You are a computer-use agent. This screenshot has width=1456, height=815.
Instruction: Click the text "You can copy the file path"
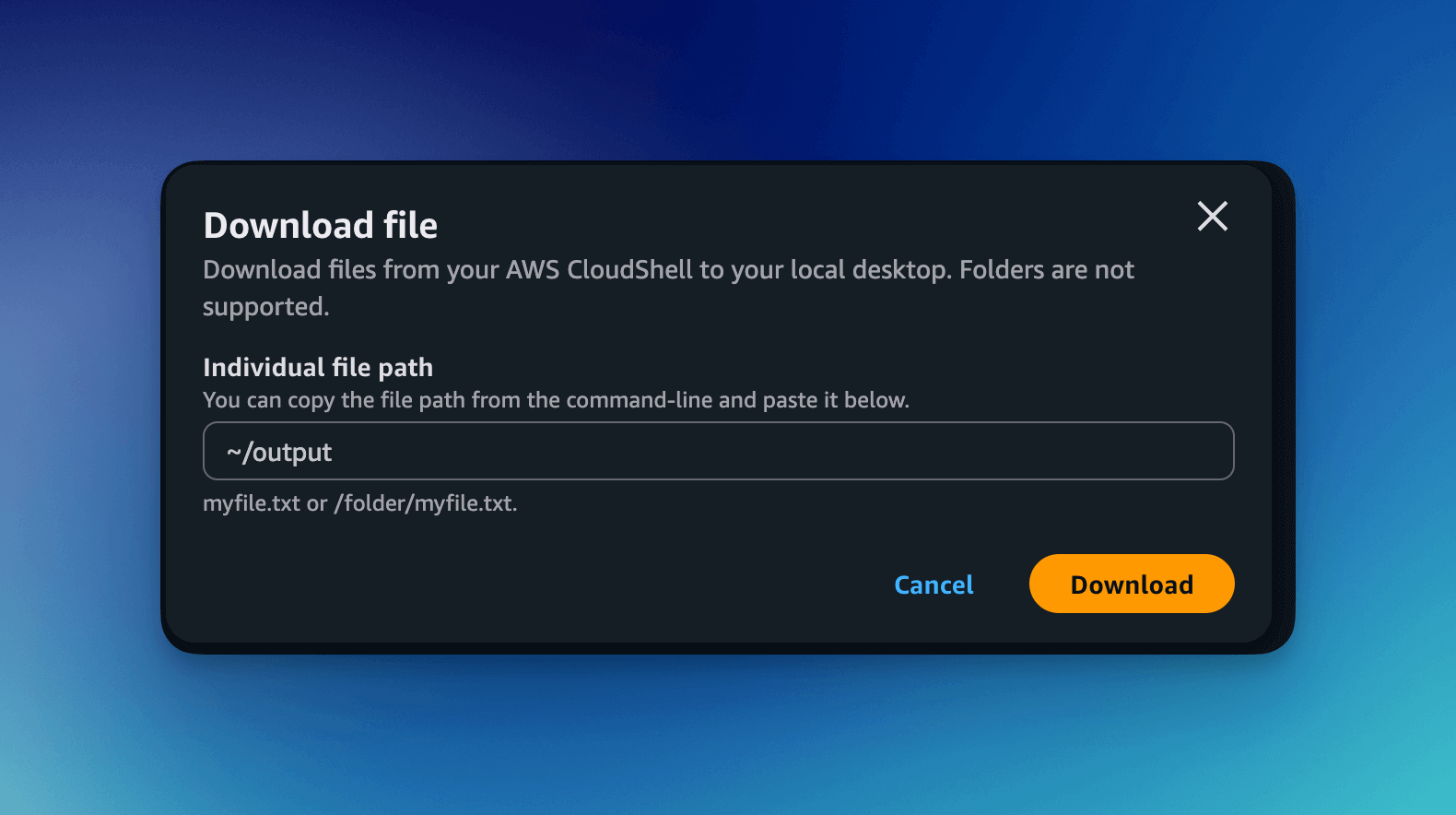click(x=335, y=400)
